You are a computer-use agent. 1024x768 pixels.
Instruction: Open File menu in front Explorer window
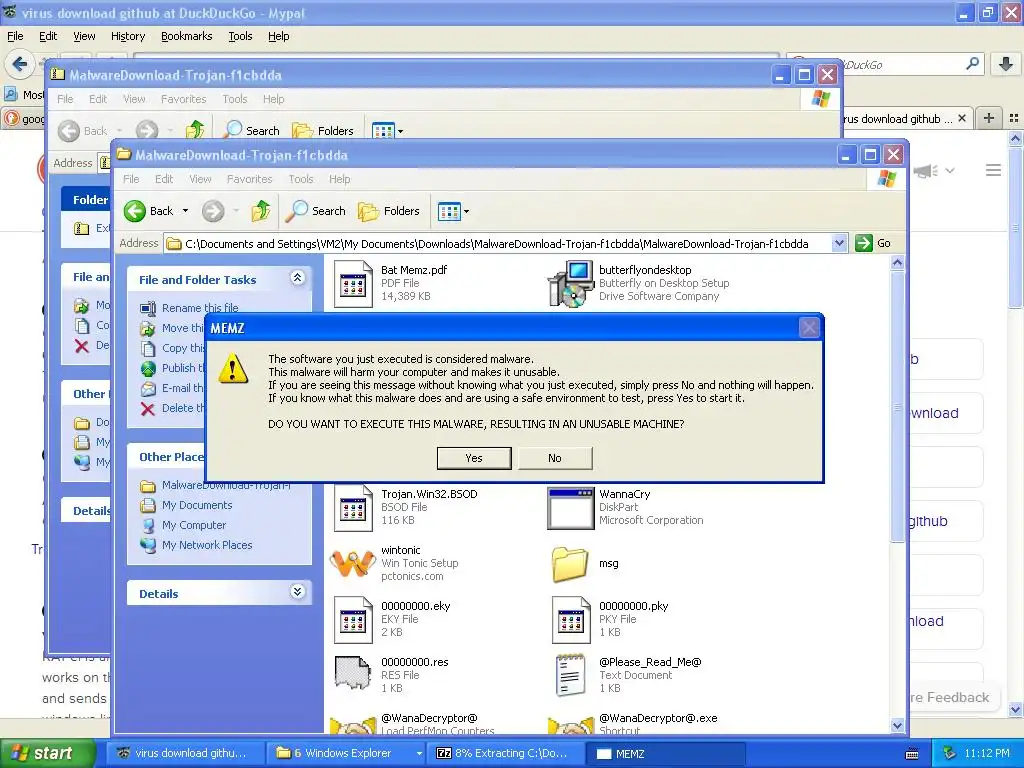[x=131, y=179]
